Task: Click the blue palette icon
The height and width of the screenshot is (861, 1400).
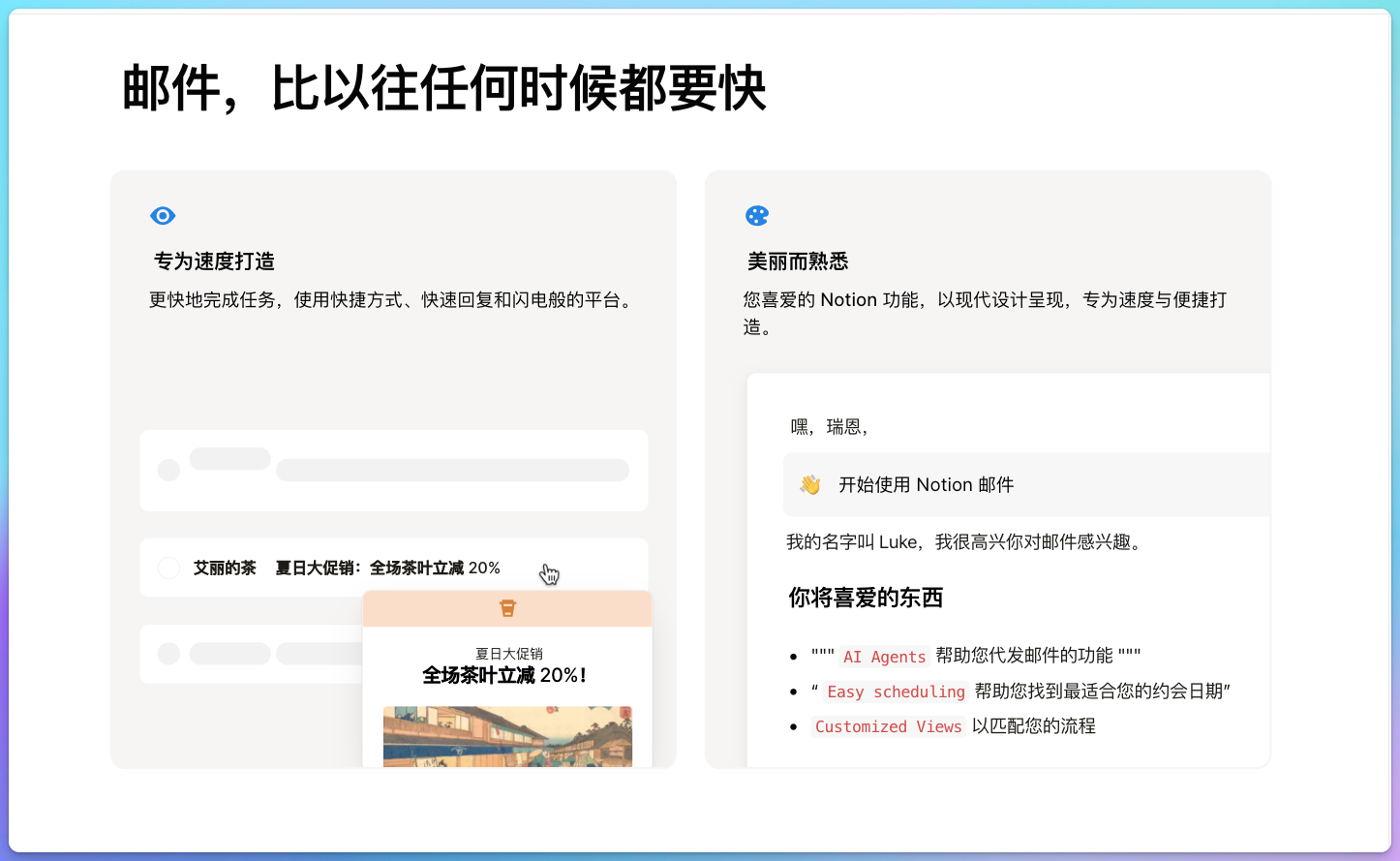Action: point(757,216)
